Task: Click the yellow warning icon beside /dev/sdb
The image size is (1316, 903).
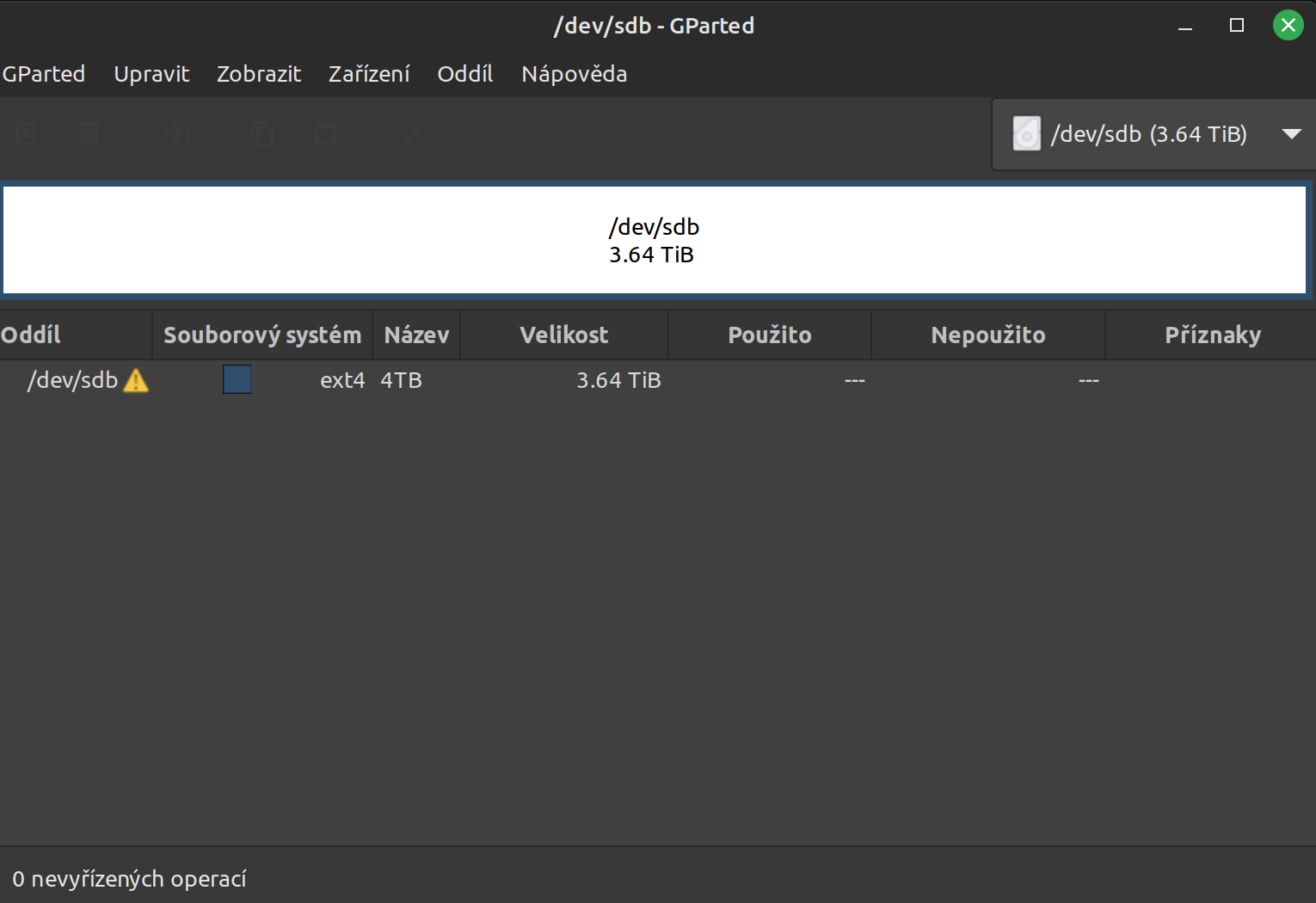Action: coord(136,380)
